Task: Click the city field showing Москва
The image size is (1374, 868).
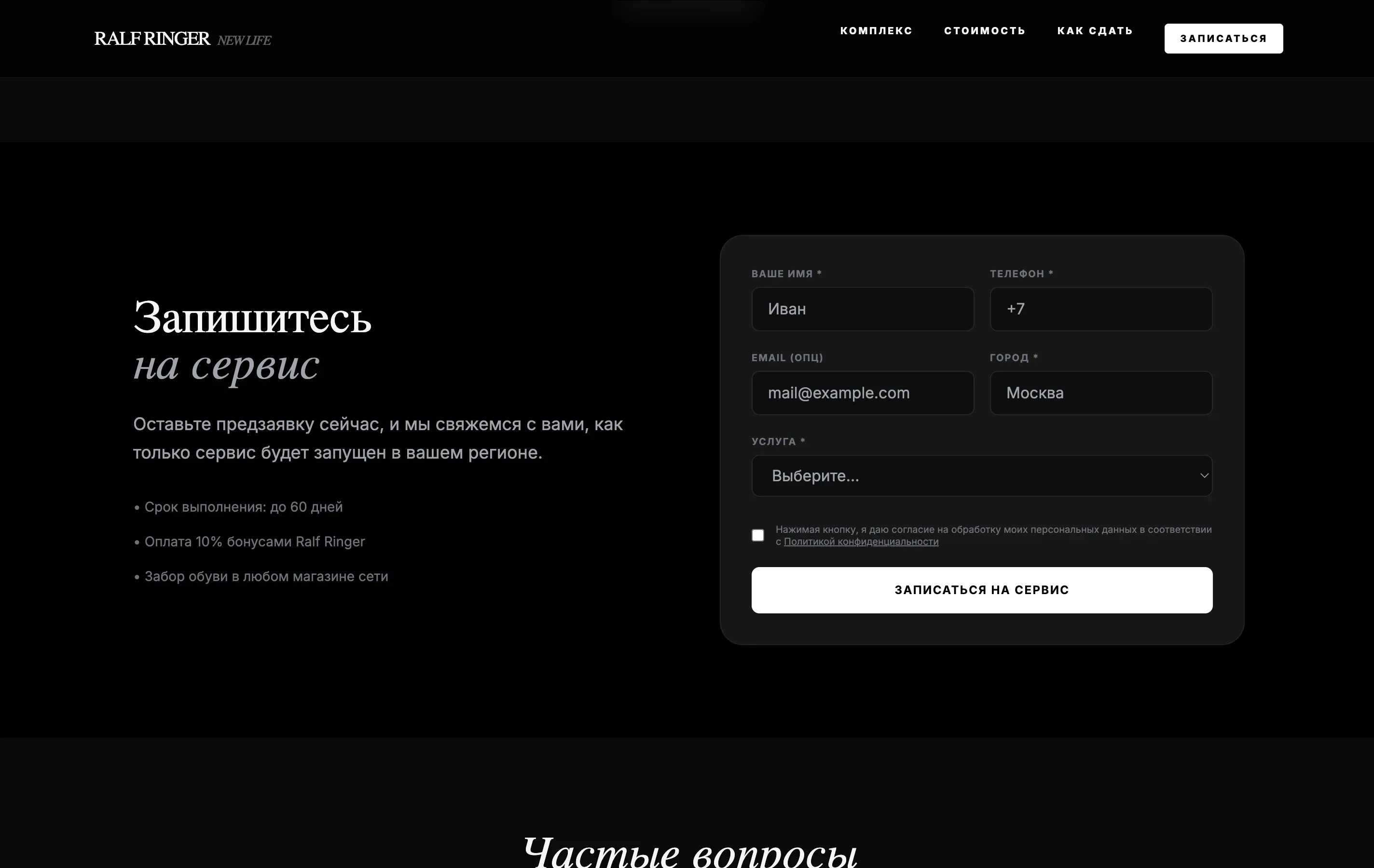Action: tap(1100, 393)
